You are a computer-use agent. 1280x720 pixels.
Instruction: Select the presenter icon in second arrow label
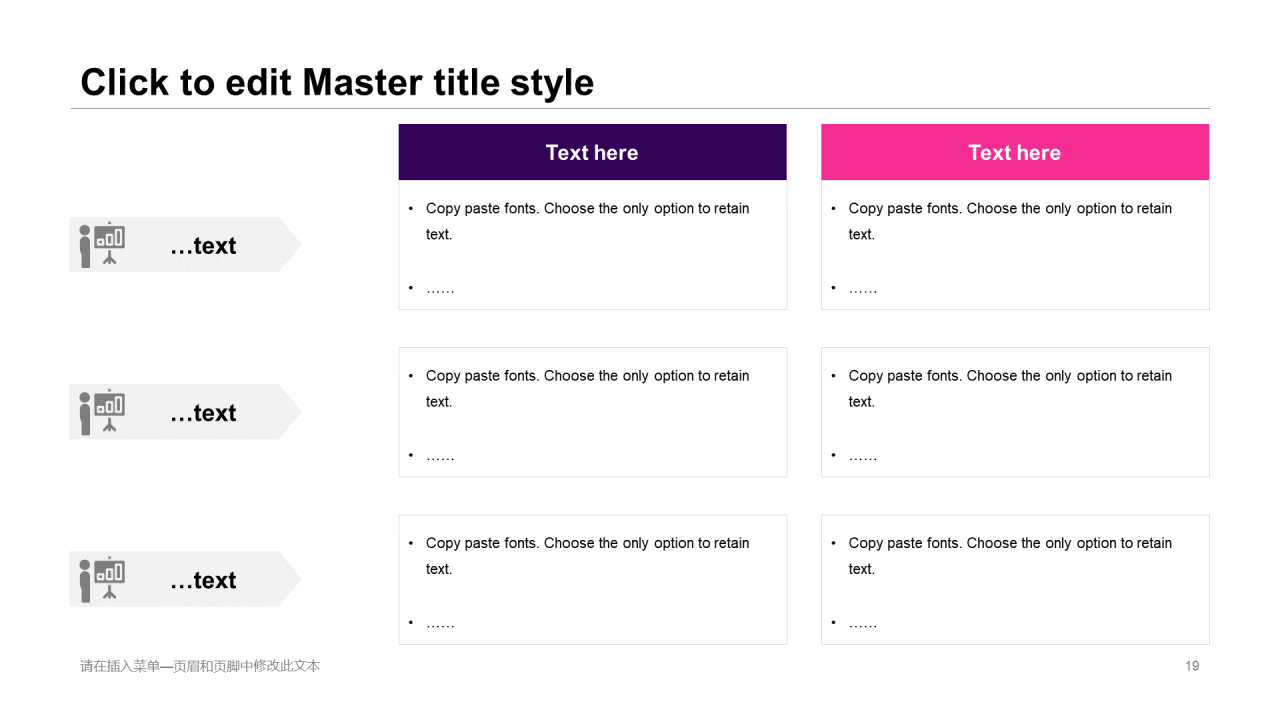(x=102, y=411)
